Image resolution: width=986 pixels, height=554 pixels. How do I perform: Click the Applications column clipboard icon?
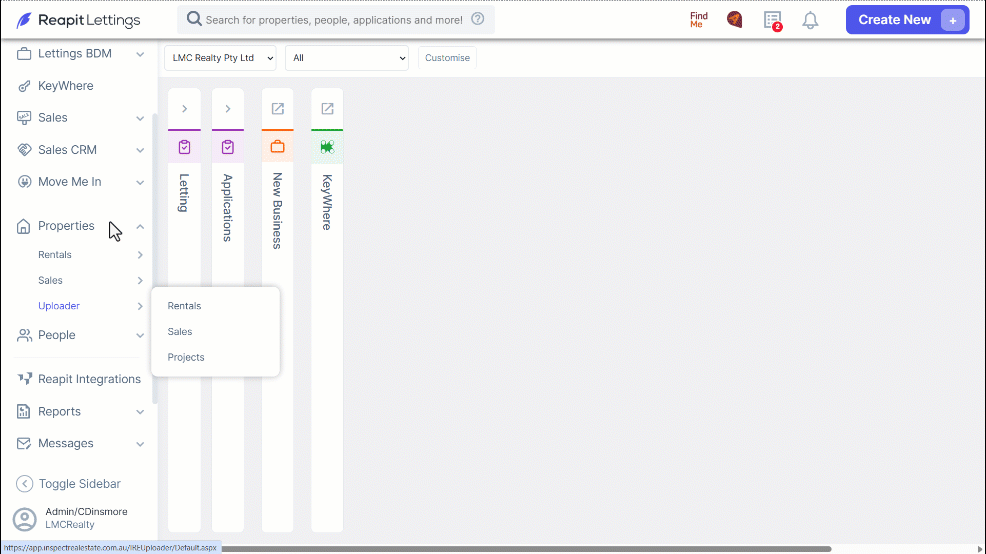pyautogui.click(x=228, y=147)
